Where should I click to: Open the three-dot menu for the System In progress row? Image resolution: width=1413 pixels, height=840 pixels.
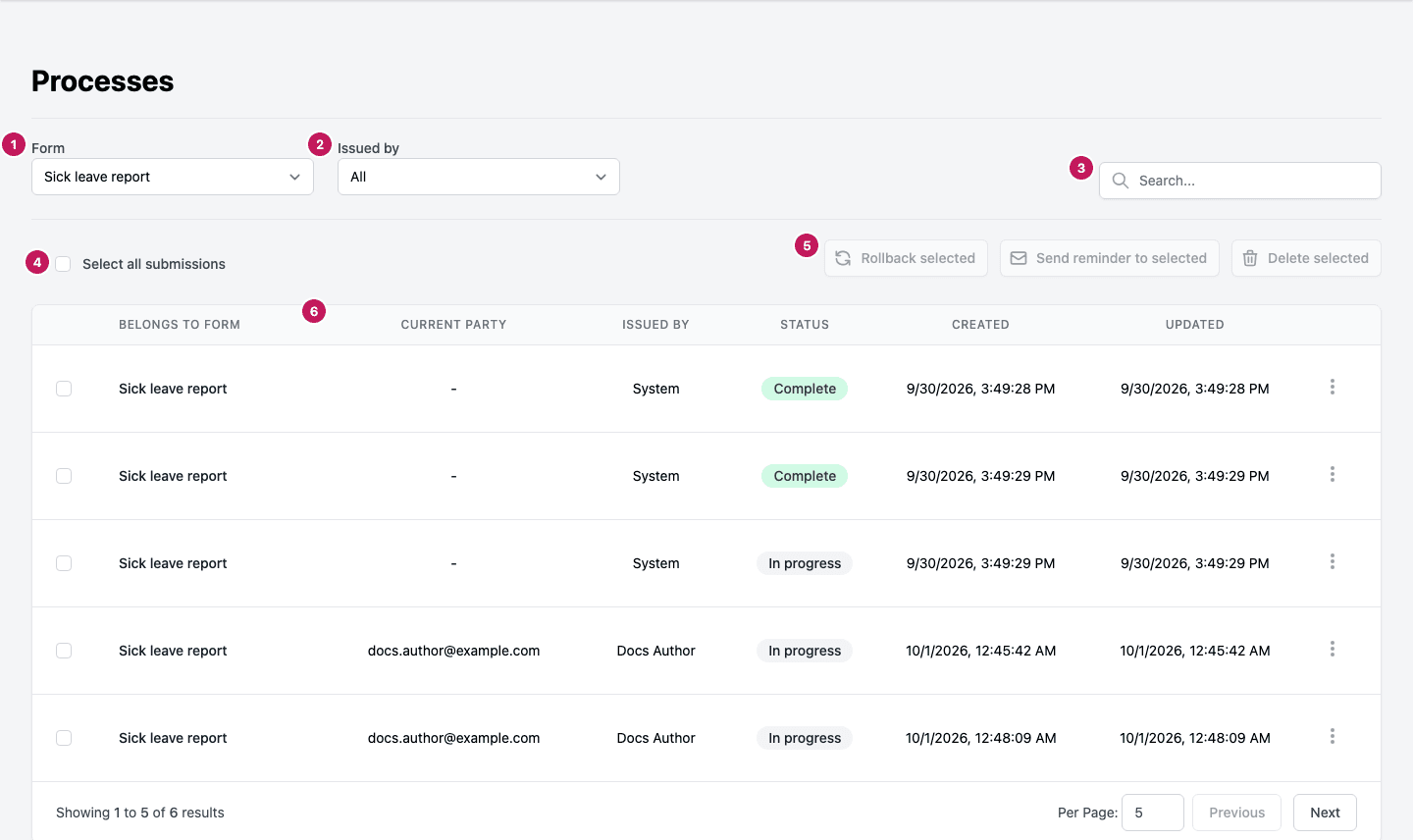click(x=1333, y=562)
